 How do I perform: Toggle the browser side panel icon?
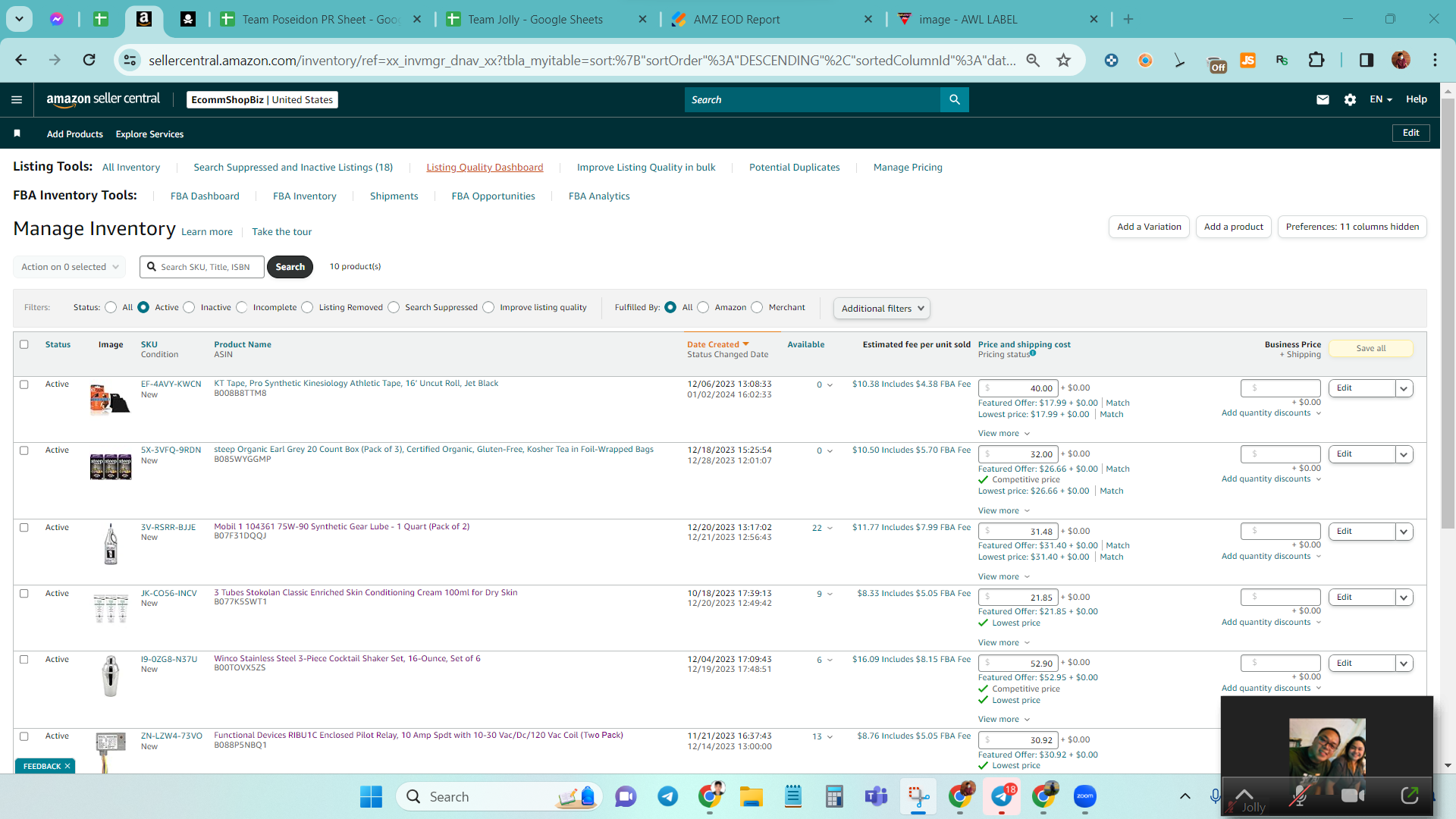tap(1367, 60)
